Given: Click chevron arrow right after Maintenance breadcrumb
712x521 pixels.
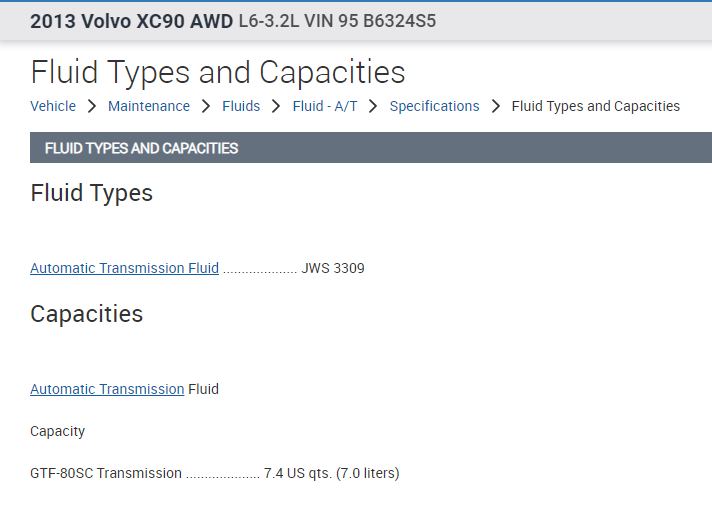Looking at the screenshot, I should click(206, 106).
